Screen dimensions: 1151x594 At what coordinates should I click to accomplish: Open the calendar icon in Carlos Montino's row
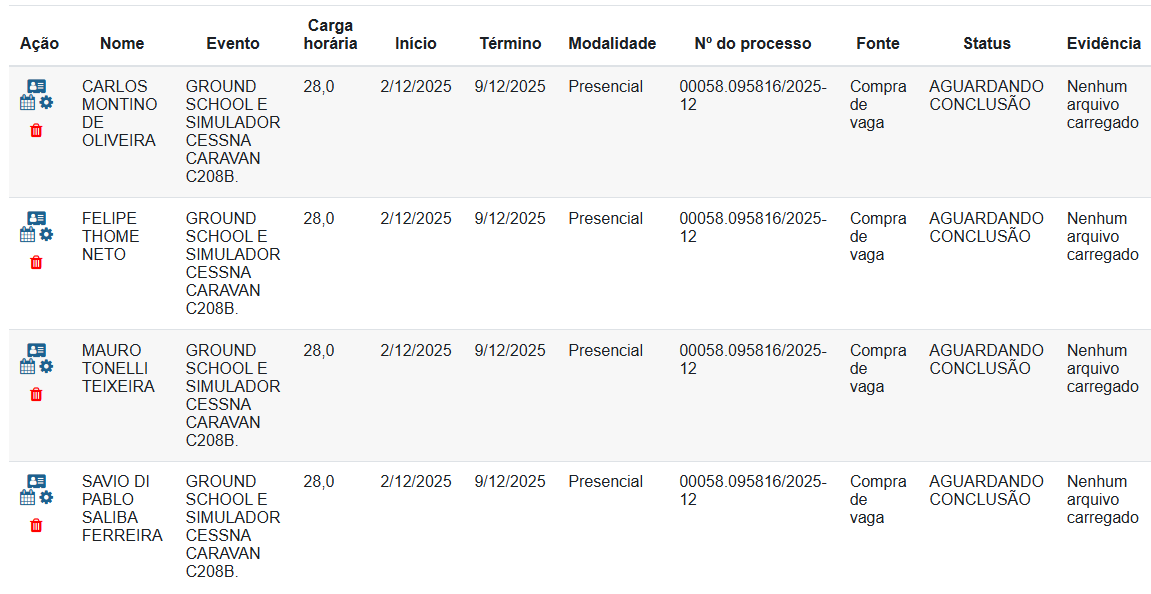28,103
